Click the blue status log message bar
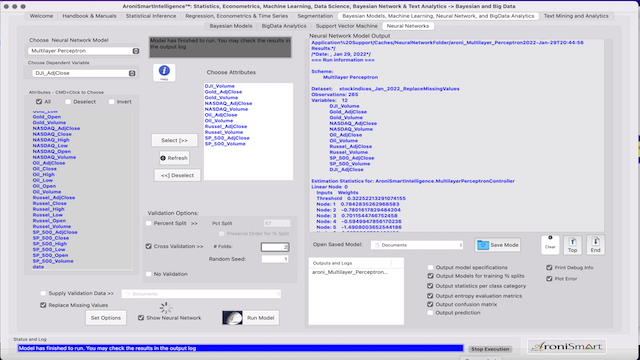 point(240,348)
